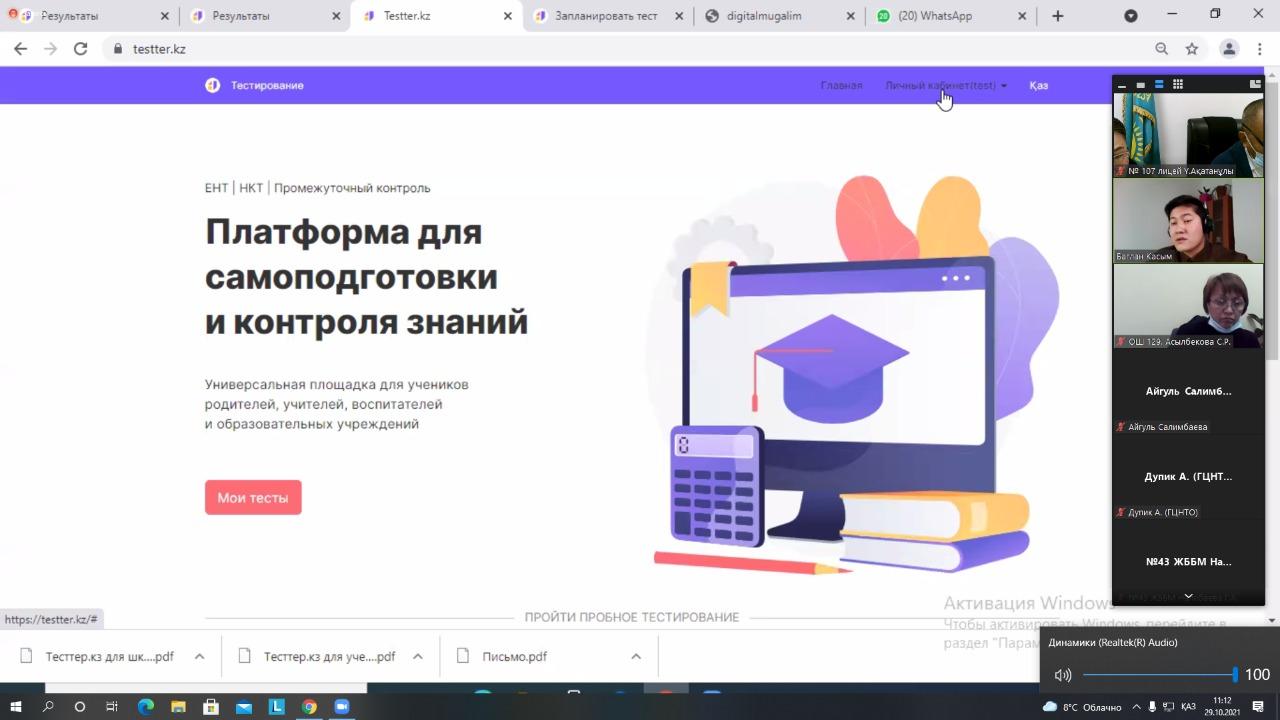This screenshot has height=720, width=1280.
Task: Switch to the (20) WhatsApp tab
Action: tap(951, 16)
